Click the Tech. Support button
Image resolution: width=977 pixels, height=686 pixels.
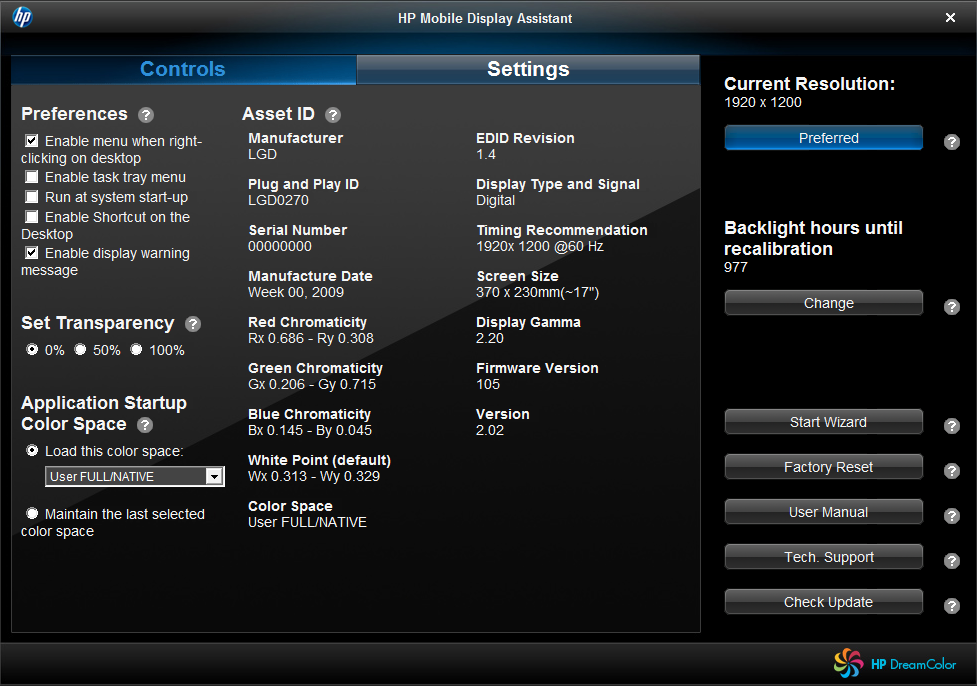coord(823,556)
